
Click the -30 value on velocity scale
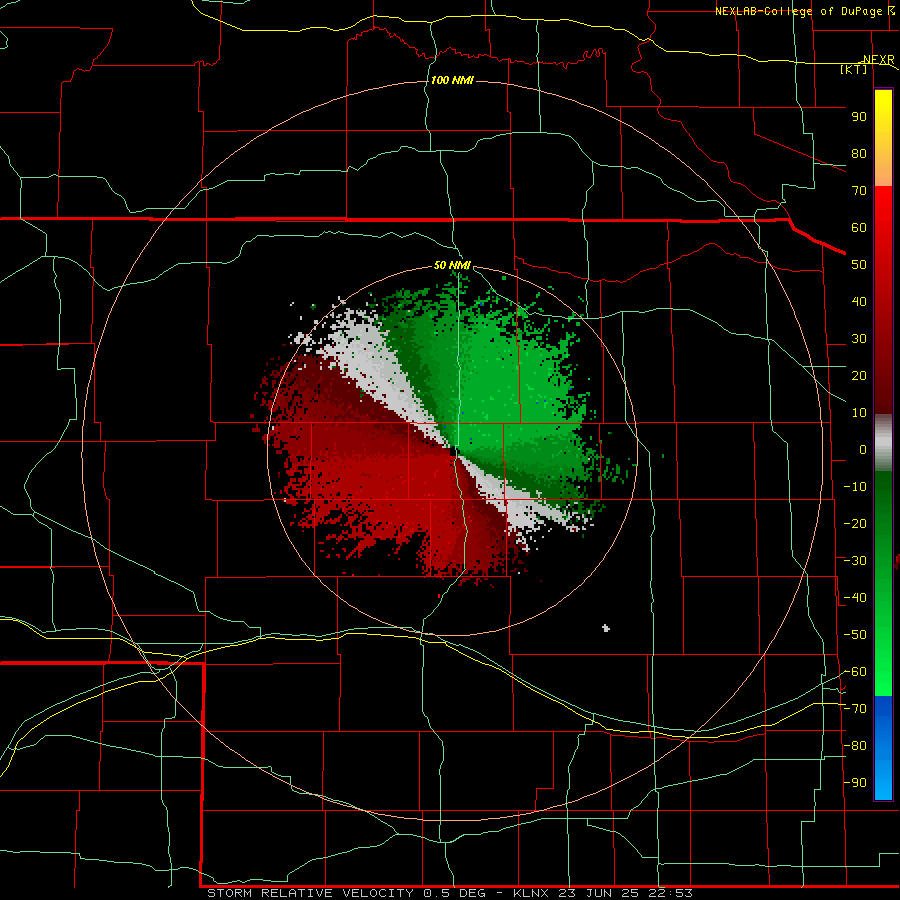coord(855,561)
